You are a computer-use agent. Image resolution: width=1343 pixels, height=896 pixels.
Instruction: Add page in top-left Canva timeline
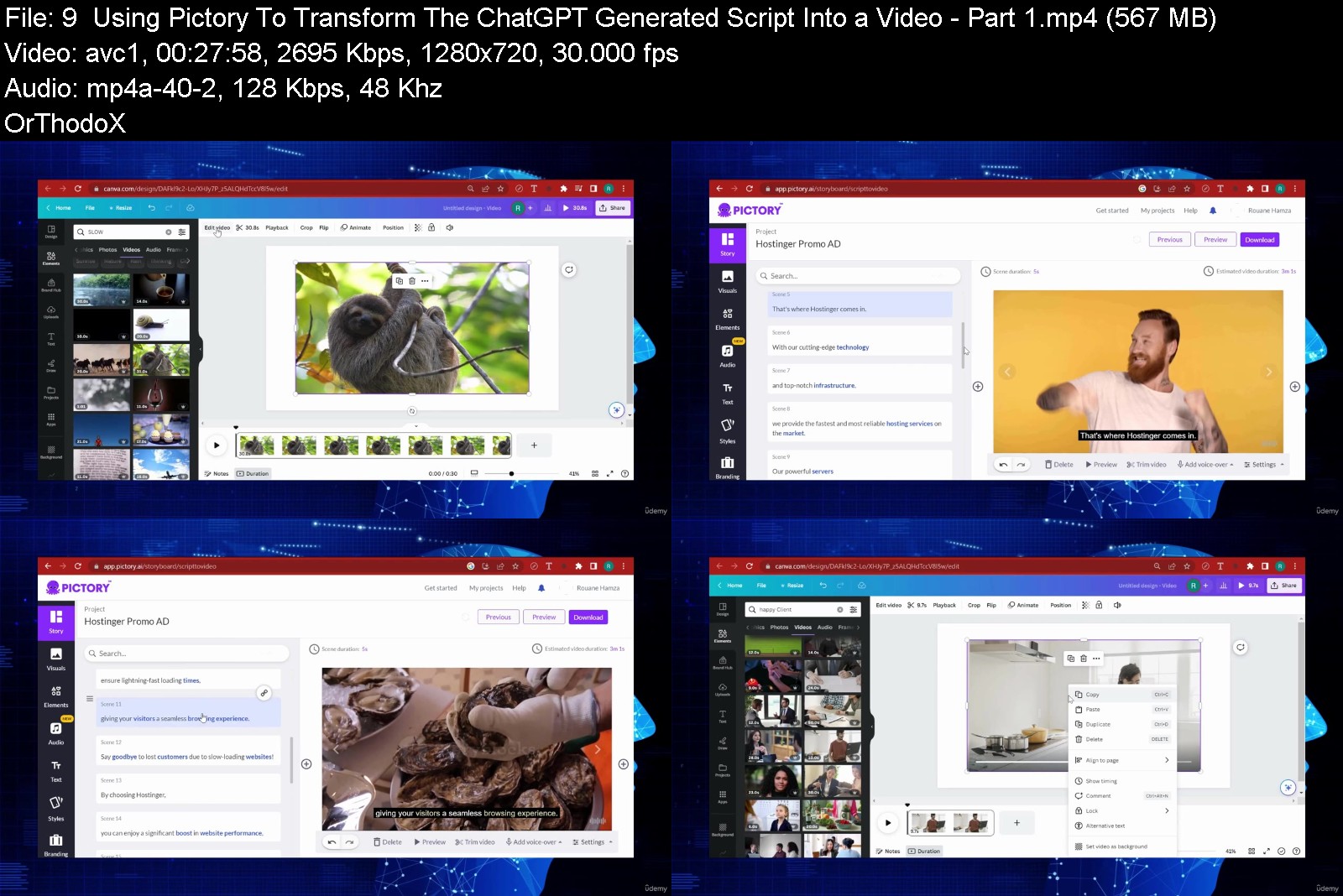pos(534,445)
